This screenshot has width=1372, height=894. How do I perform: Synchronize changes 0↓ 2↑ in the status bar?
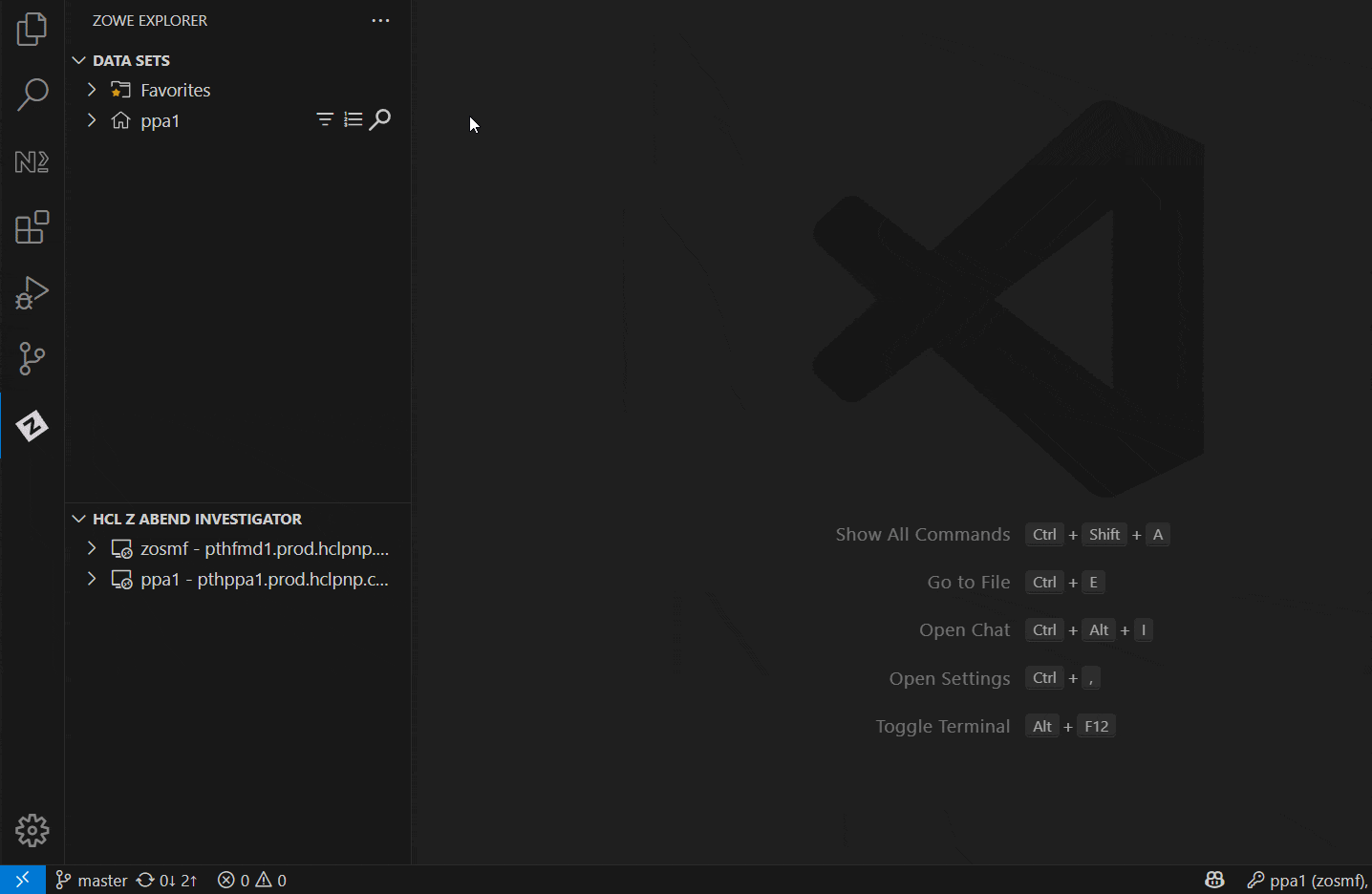point(167,880)
